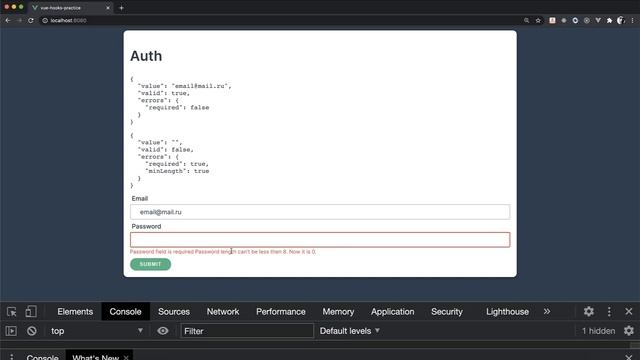The image size is (640, 360).
Task: Open the drawer three-dot menu
Action: (11, 357)
